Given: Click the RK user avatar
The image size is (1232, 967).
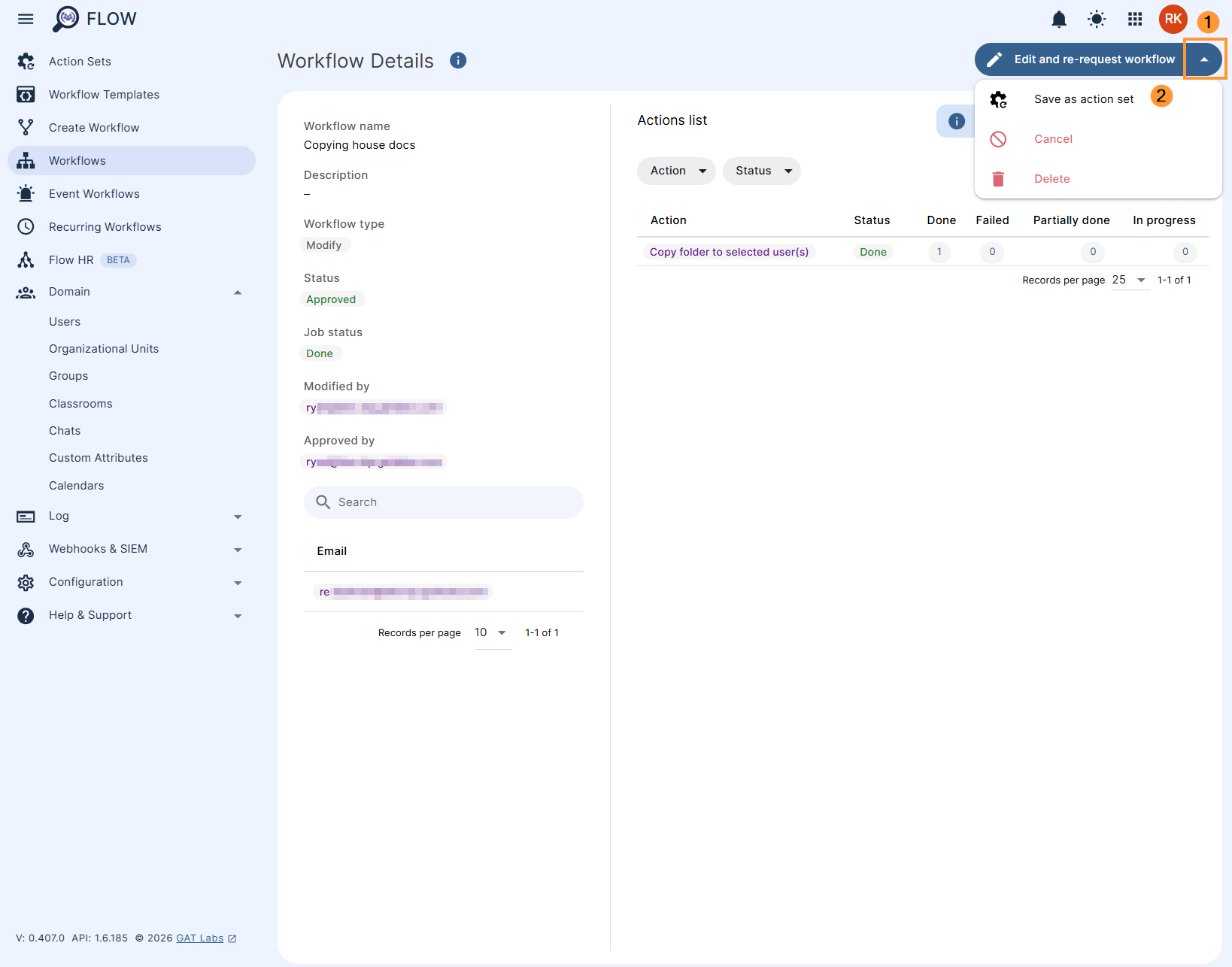Looking at the screenshot, I should point(1173,20).
